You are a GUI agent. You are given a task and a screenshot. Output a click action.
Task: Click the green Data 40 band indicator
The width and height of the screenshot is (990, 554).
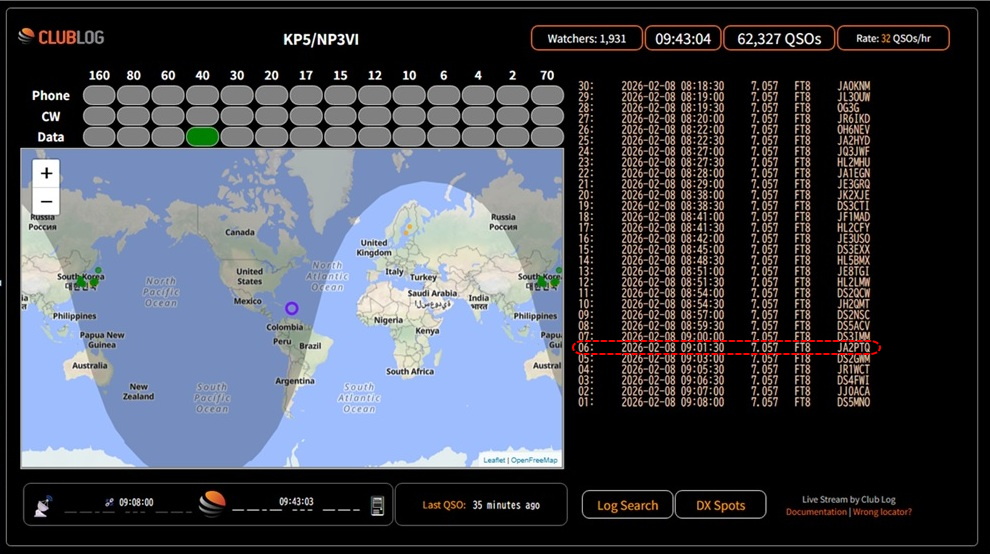203,137
